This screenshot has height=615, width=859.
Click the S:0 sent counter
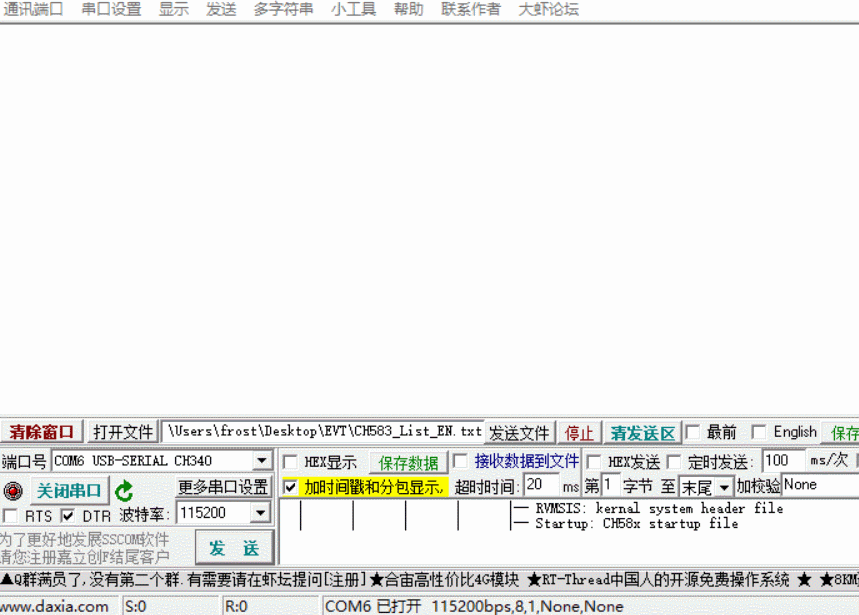tap(170, 606)
